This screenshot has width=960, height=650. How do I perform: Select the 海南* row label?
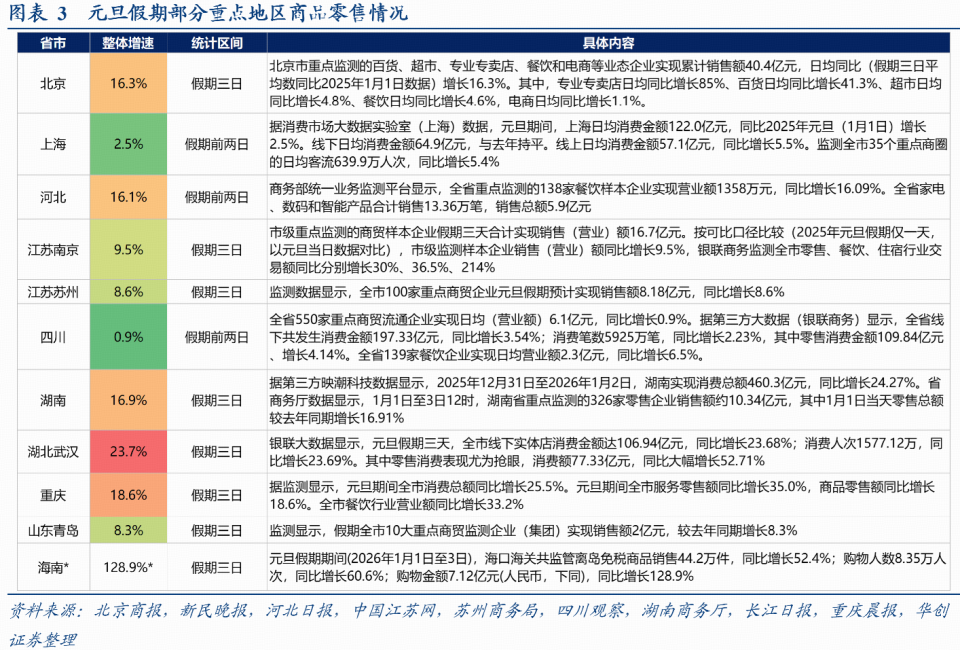pos(52,567)
